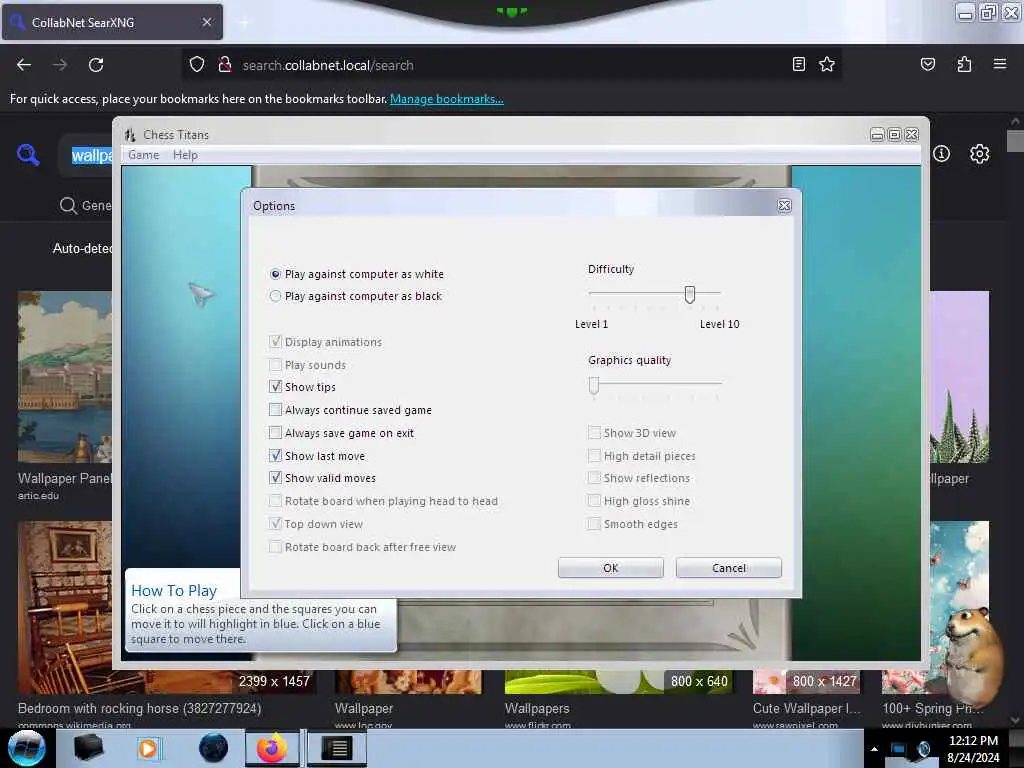Go forward in Firefox browser

coord(60,65)
